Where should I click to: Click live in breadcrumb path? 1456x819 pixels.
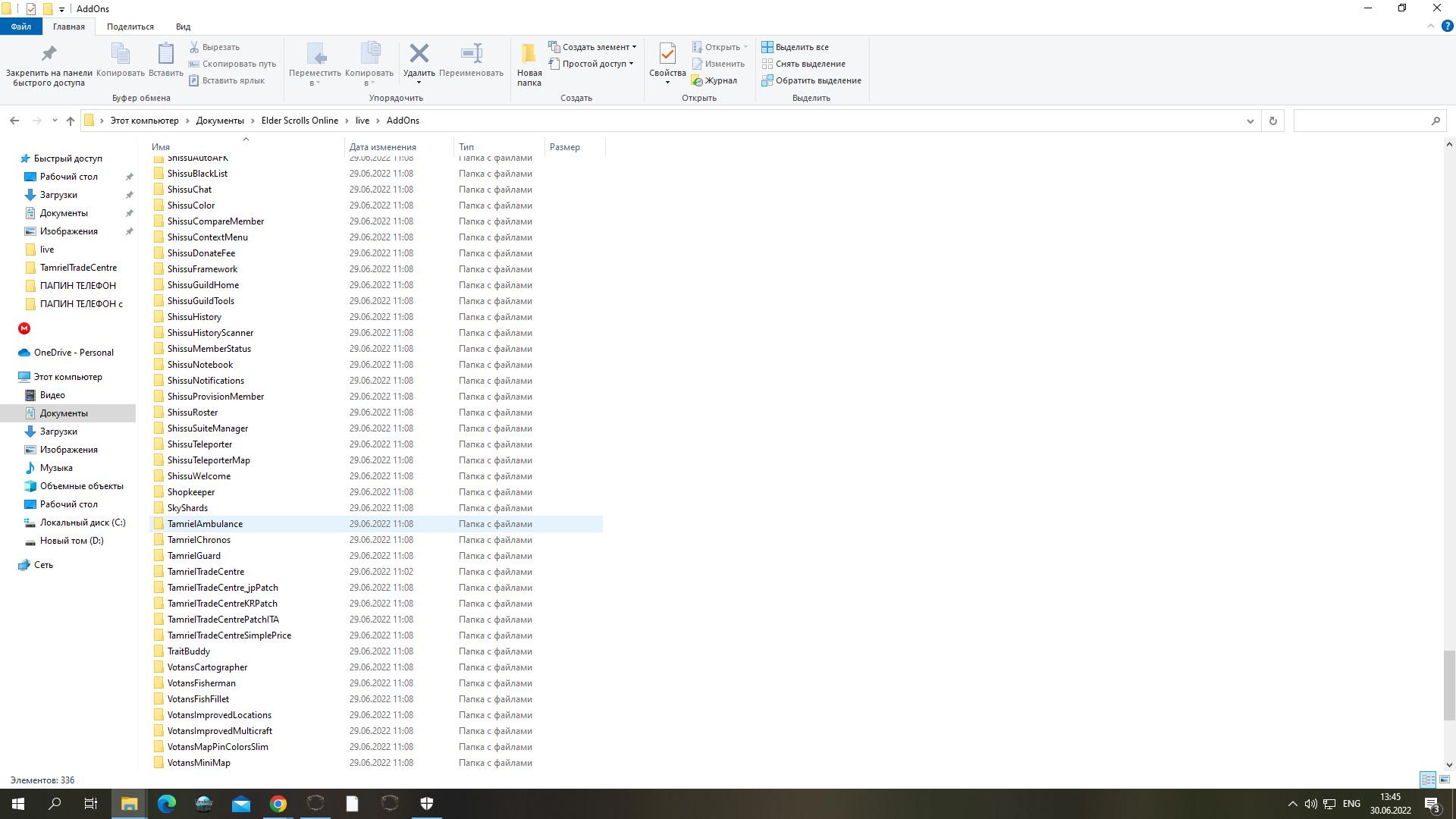[362, 121]
